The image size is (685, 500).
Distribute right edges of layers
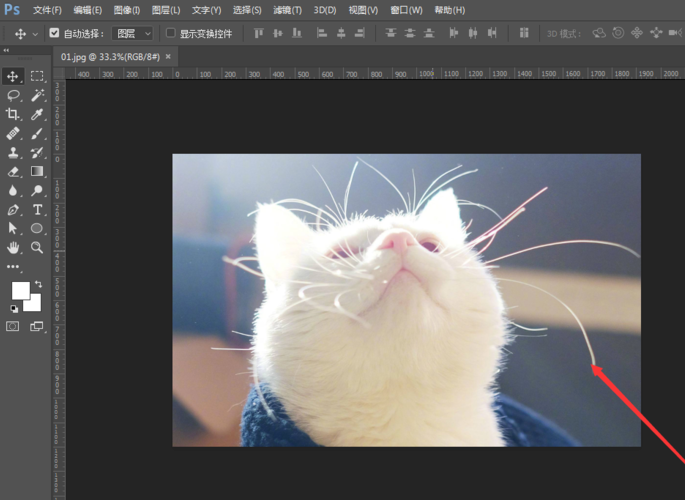pyautogui.click(x=492, y=33)
